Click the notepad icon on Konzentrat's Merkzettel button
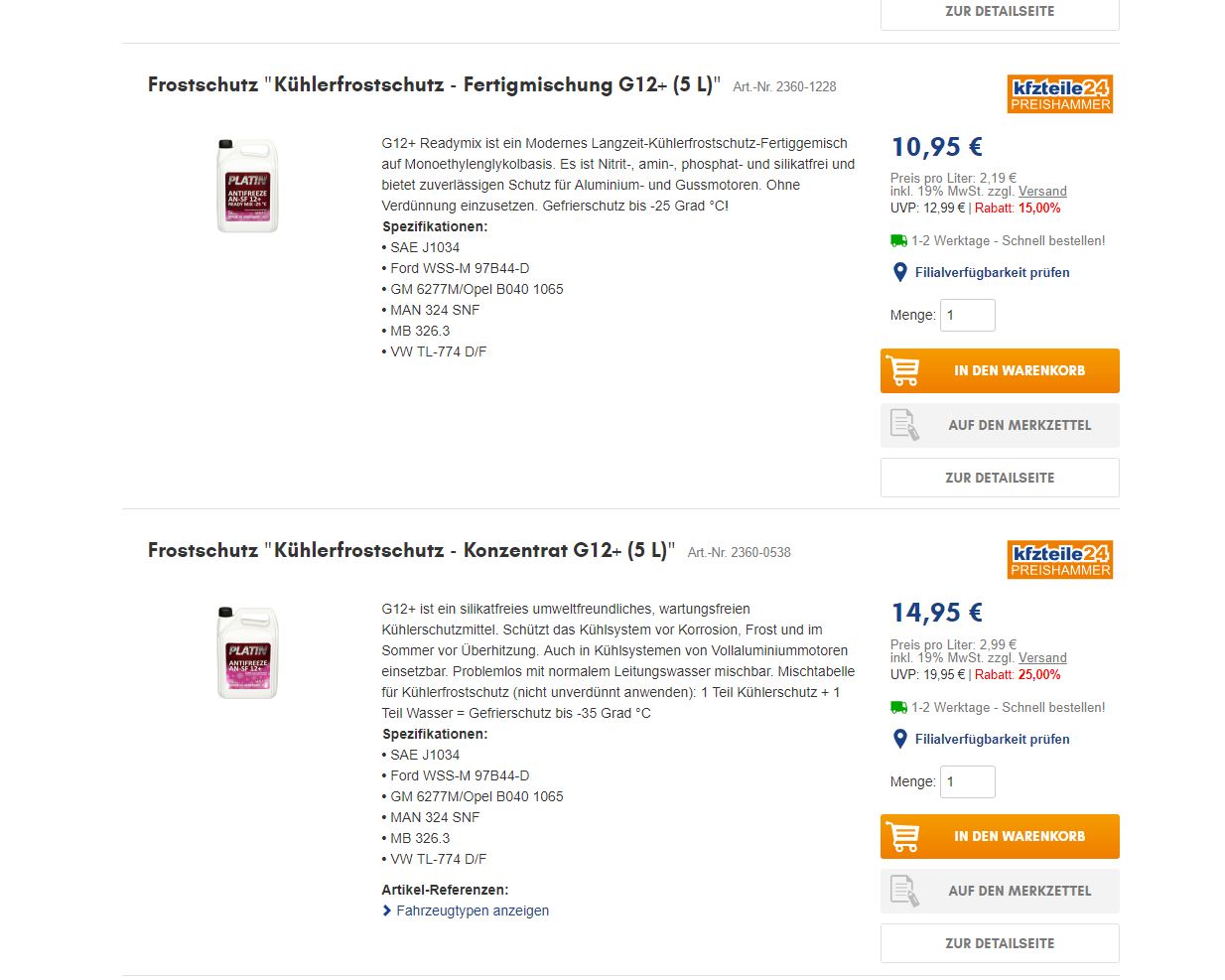The height and width of the screenshot is (980, 1225). pyautogui.click(x=904, y=891)
